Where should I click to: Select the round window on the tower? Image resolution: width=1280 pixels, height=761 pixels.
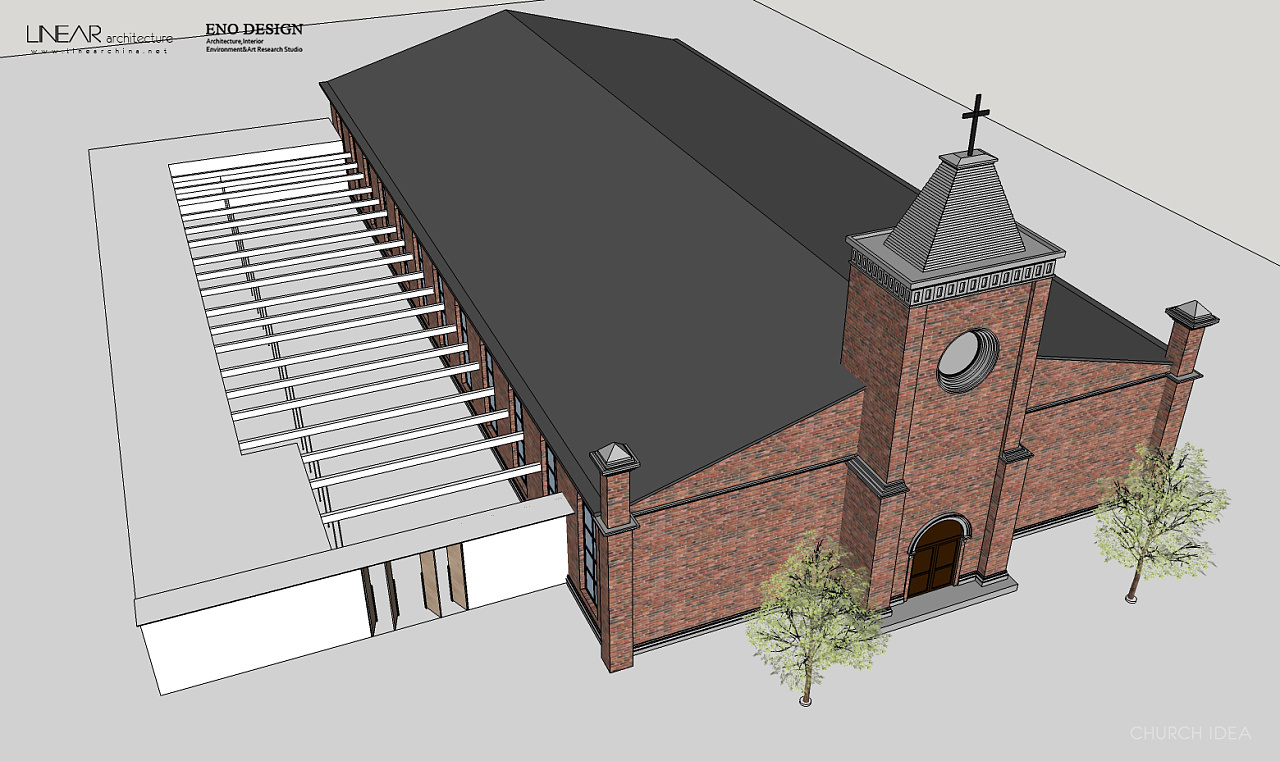[x=967, y=360]
